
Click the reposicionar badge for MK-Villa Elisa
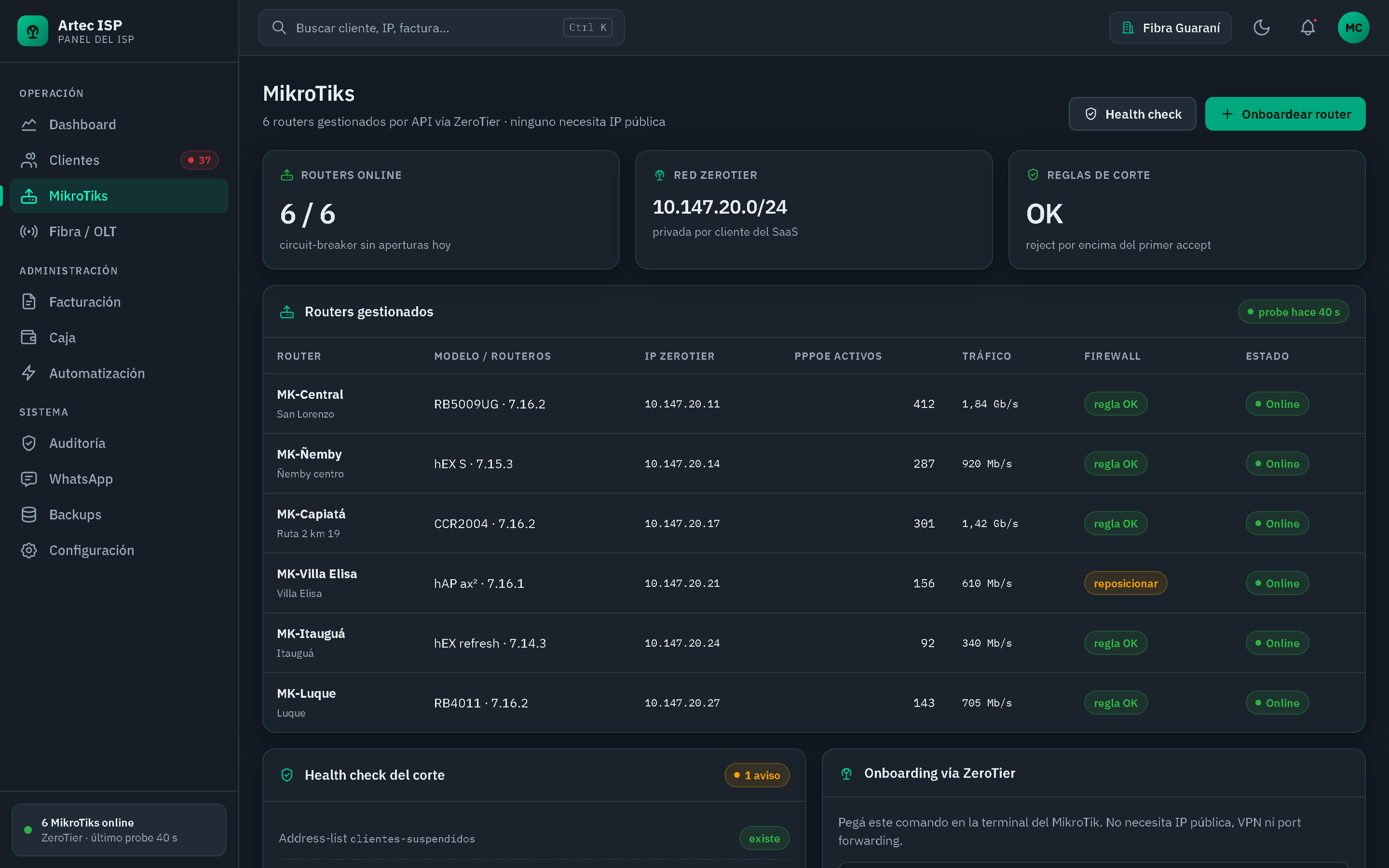[1126, 583]
